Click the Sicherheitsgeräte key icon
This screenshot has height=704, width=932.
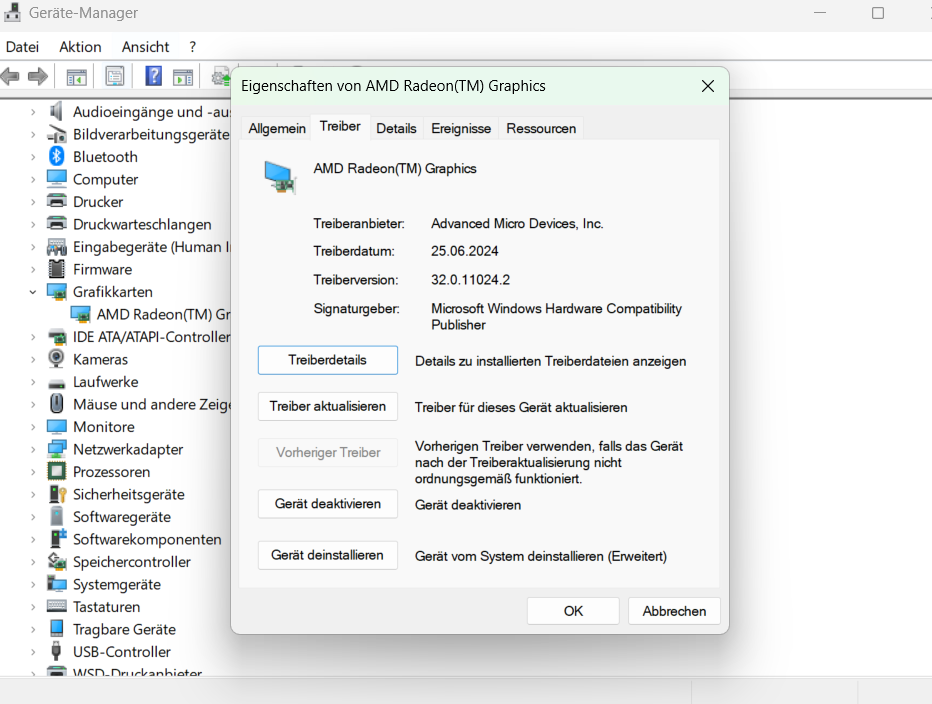(57, 494)
